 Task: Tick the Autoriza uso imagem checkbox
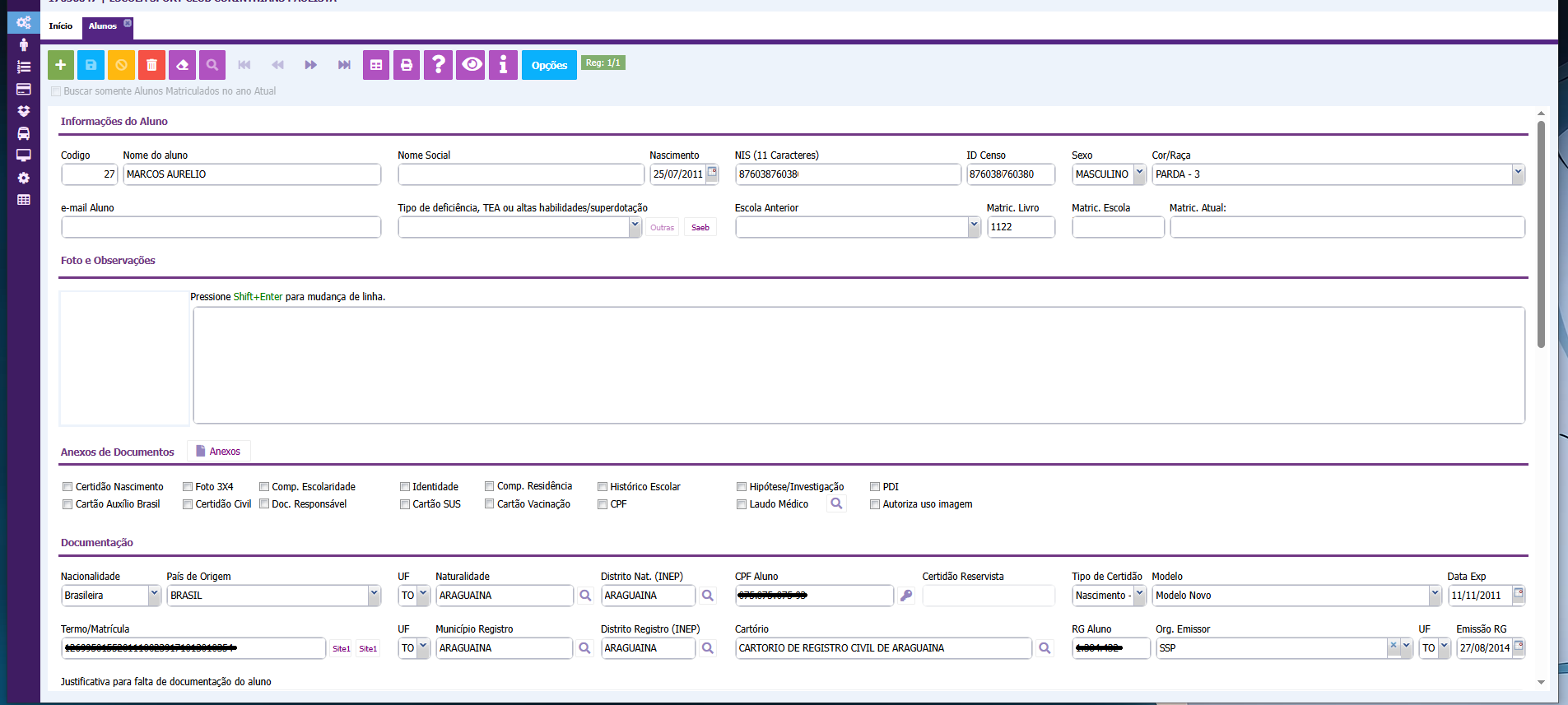[x=875, y=504]
